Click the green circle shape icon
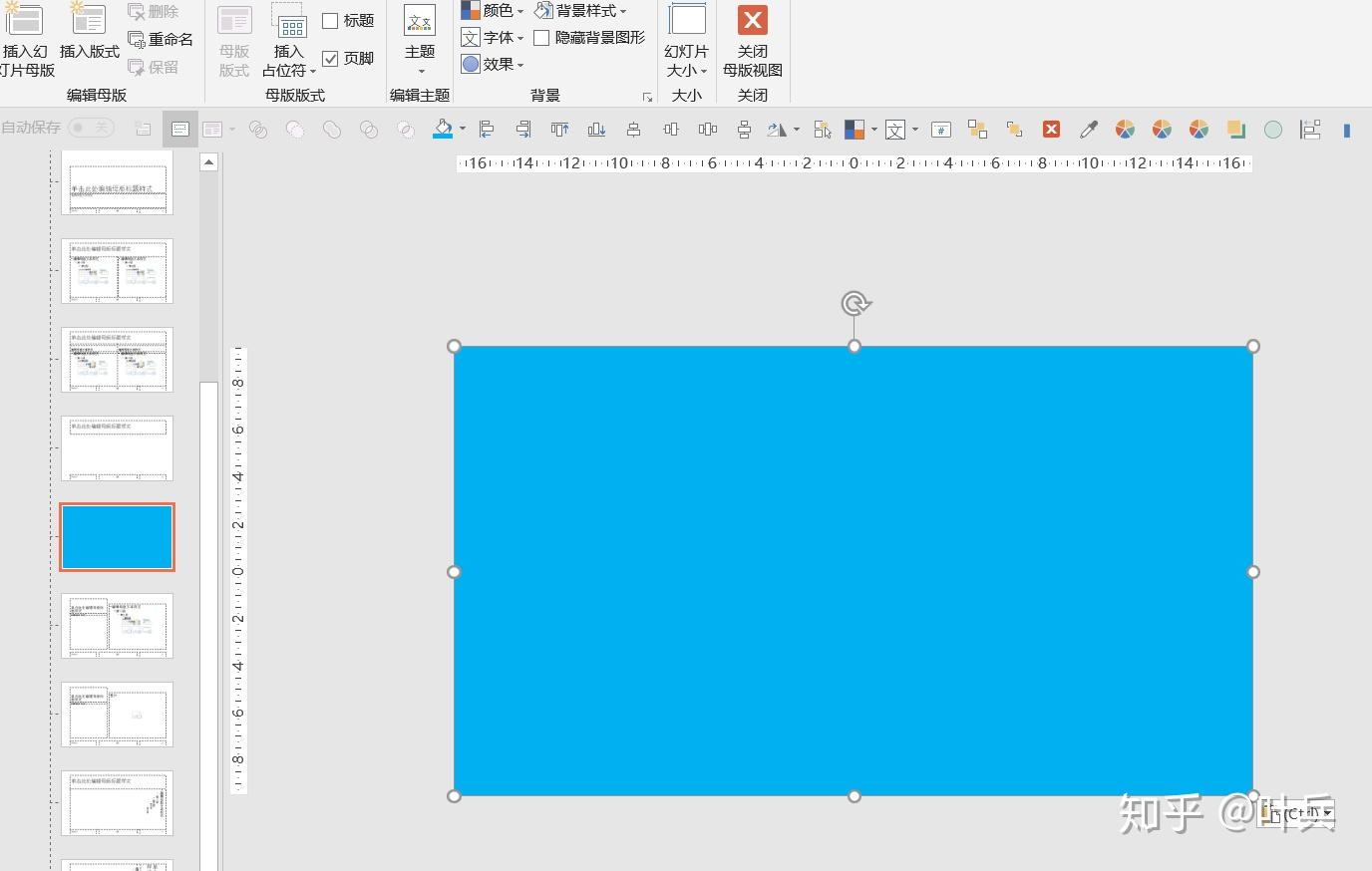This screenshot has width=1372, height=871. tap(1273, 130)
